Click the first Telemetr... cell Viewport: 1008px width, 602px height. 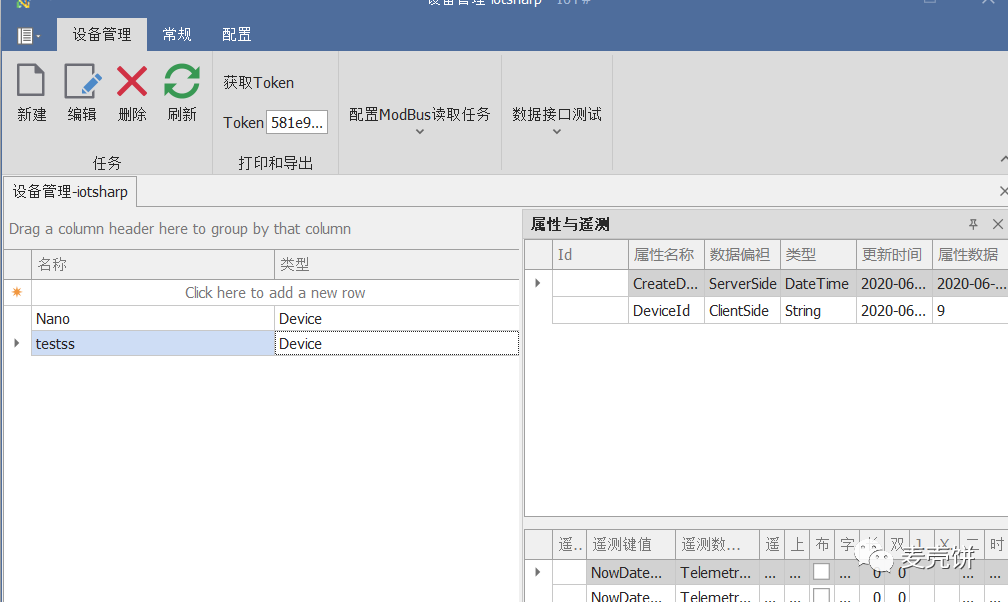point(717,572)
